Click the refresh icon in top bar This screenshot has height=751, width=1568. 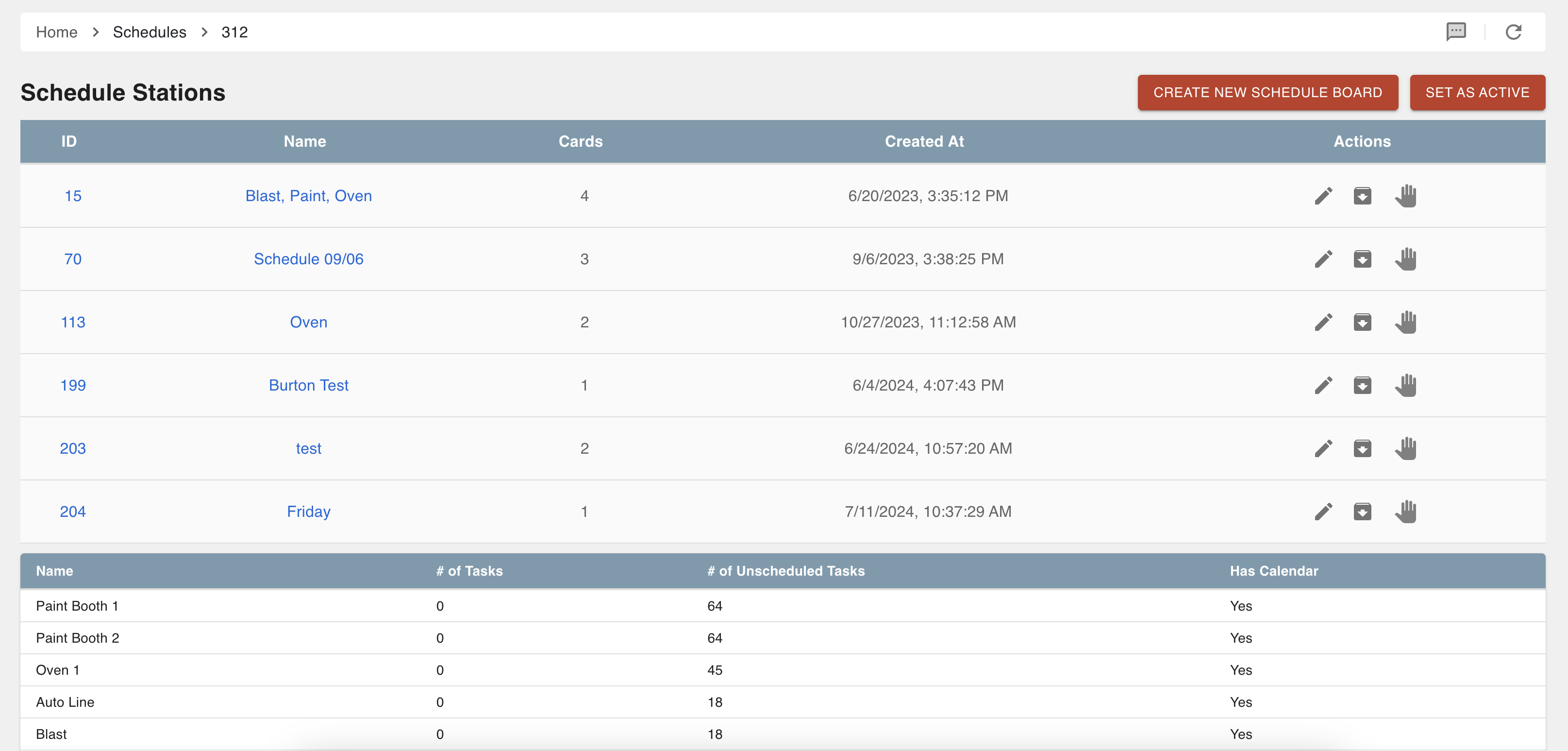pyautogui.click(x=1514, y=32)
